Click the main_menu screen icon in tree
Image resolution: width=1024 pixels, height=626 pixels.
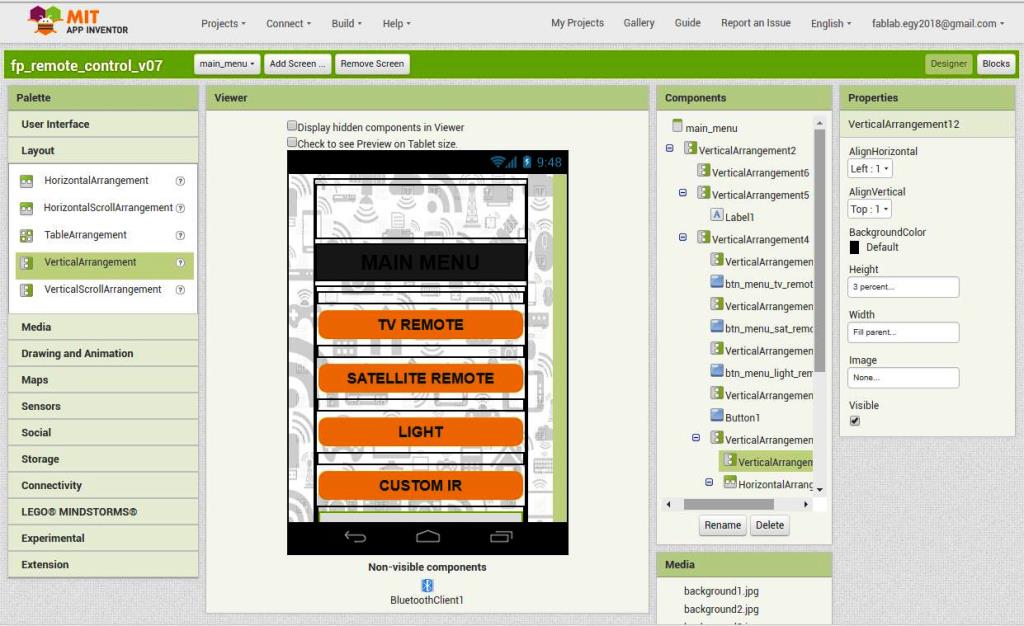click(677, 125)
